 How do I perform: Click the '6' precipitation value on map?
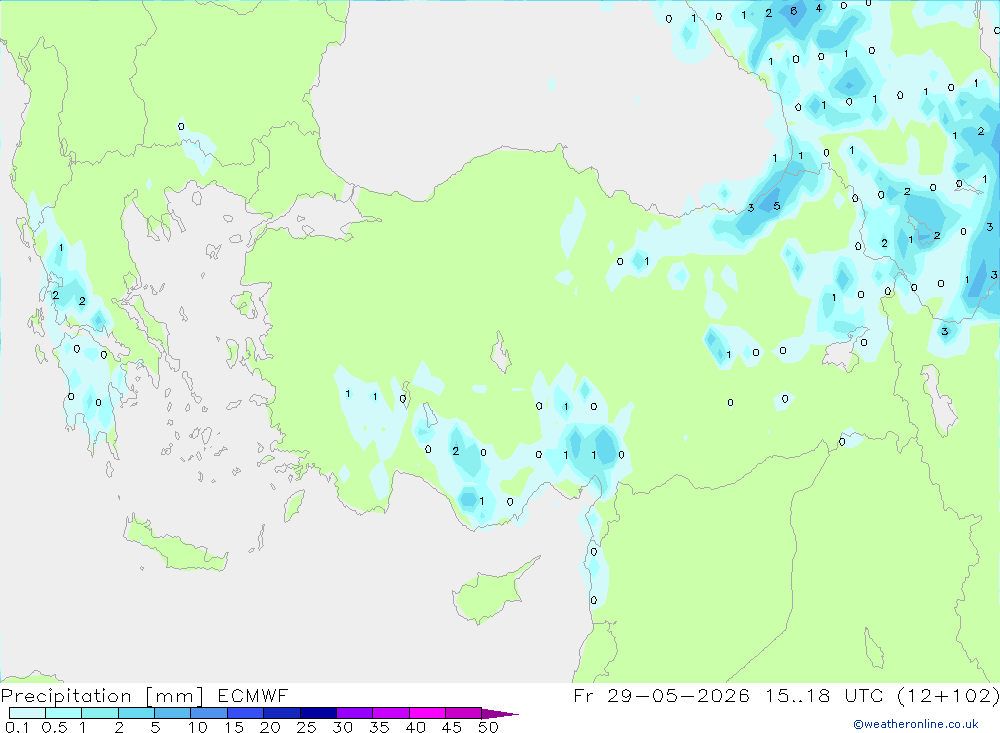click(793, 11)
